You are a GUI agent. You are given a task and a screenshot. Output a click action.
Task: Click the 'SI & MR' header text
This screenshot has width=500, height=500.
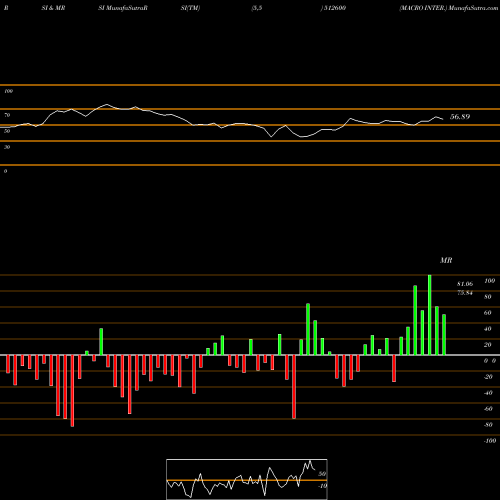pos(53,8)
